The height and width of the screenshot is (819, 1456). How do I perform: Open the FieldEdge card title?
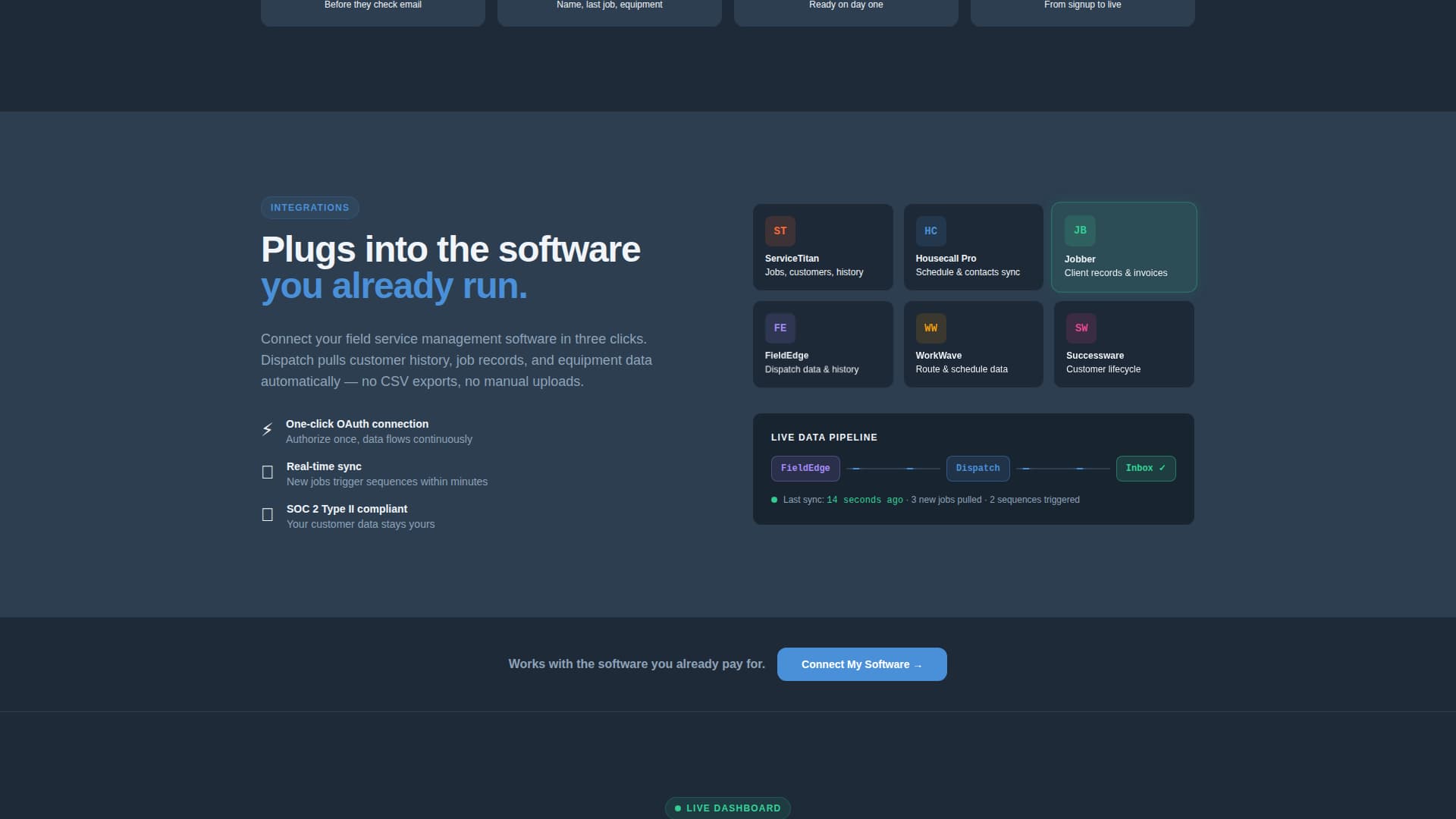786,356
